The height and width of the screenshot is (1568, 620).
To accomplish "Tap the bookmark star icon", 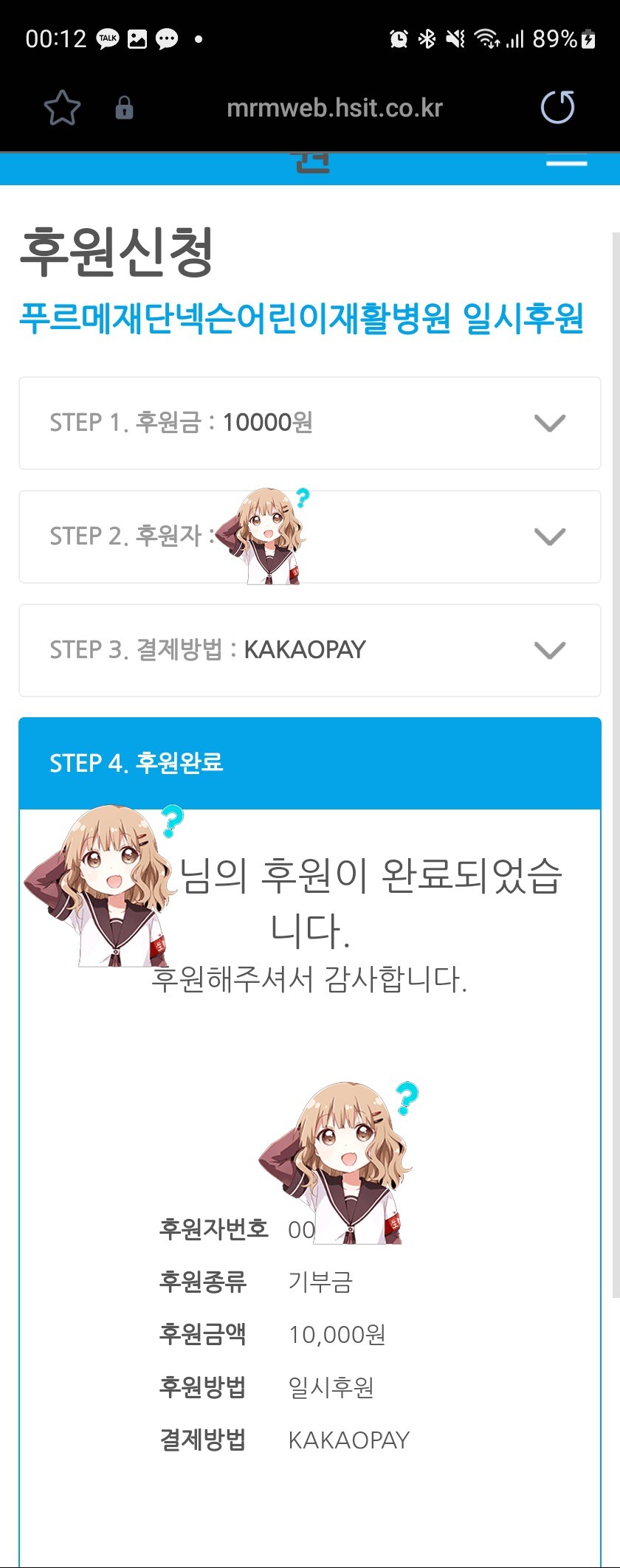I will [62, 108].
